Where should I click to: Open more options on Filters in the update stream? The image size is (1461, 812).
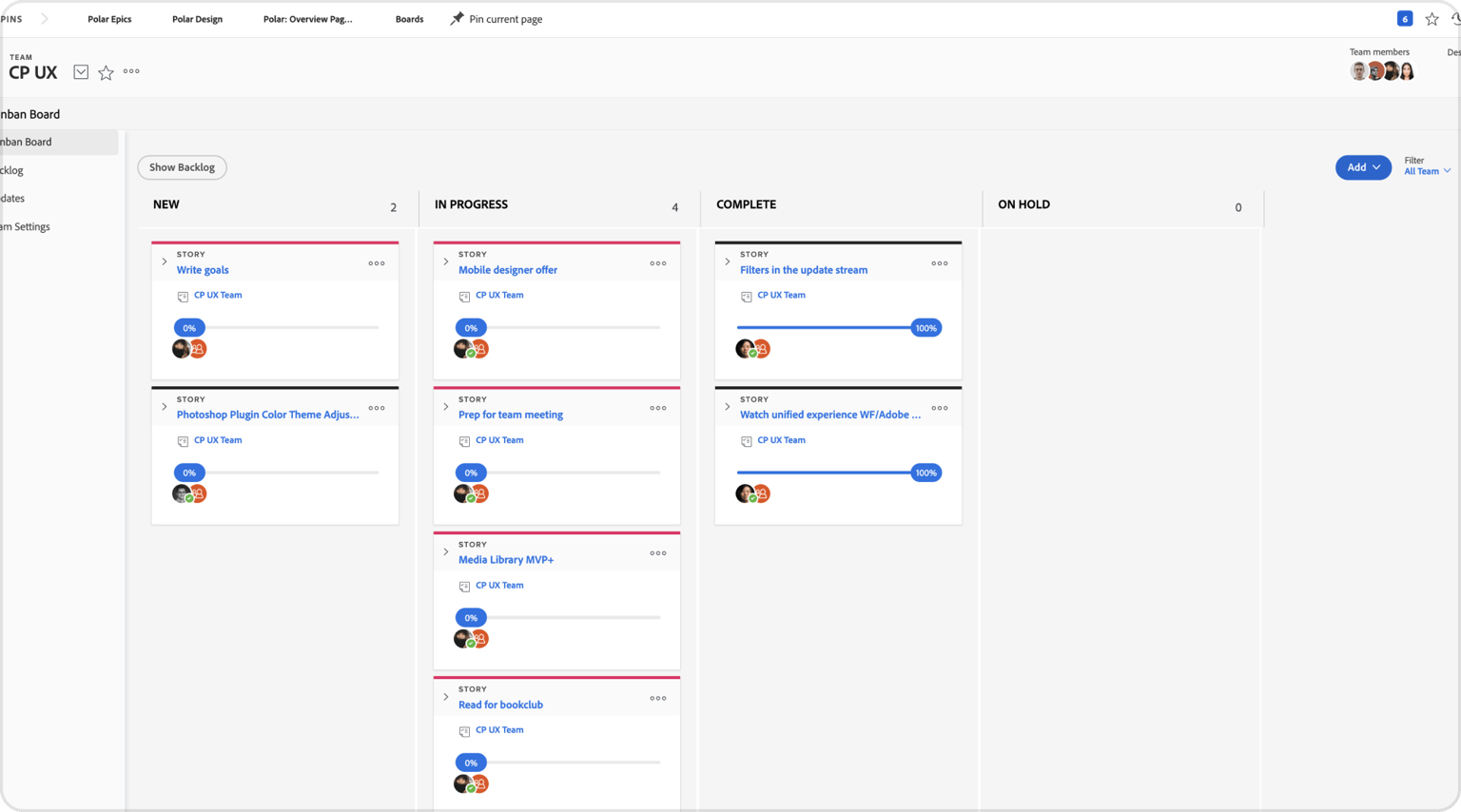[940, 263]
